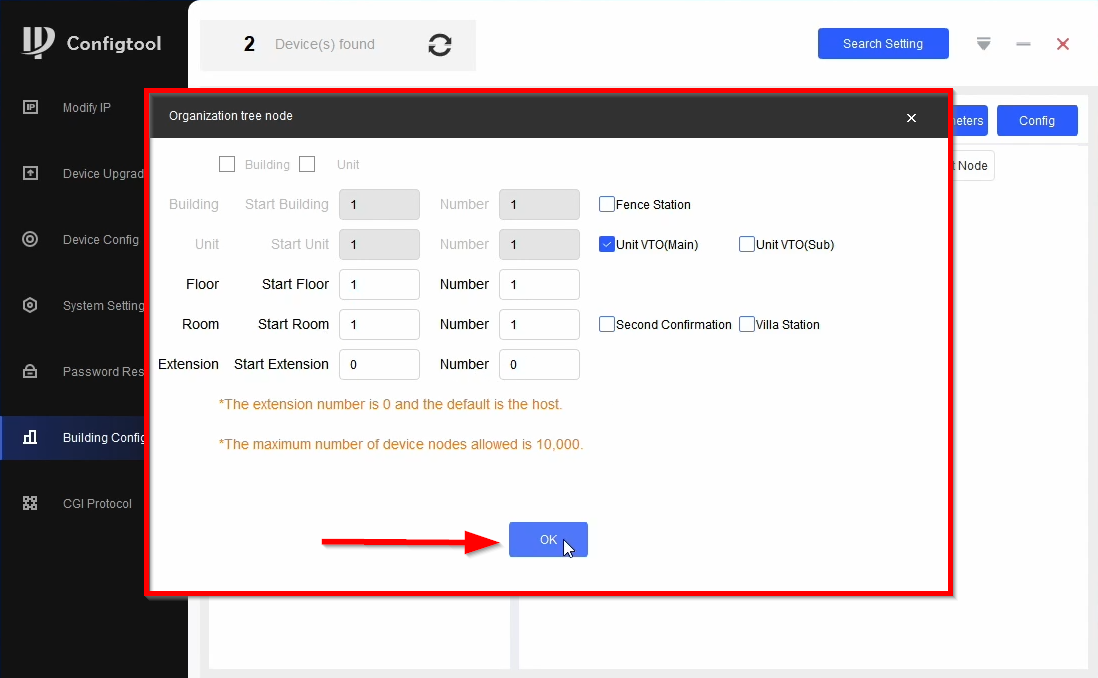This screenshot has height=678, width=1098.
Task: Uncheck the Unit VTO(Main) checkbox
Action: pyautogui.click(x=606, y=244)
